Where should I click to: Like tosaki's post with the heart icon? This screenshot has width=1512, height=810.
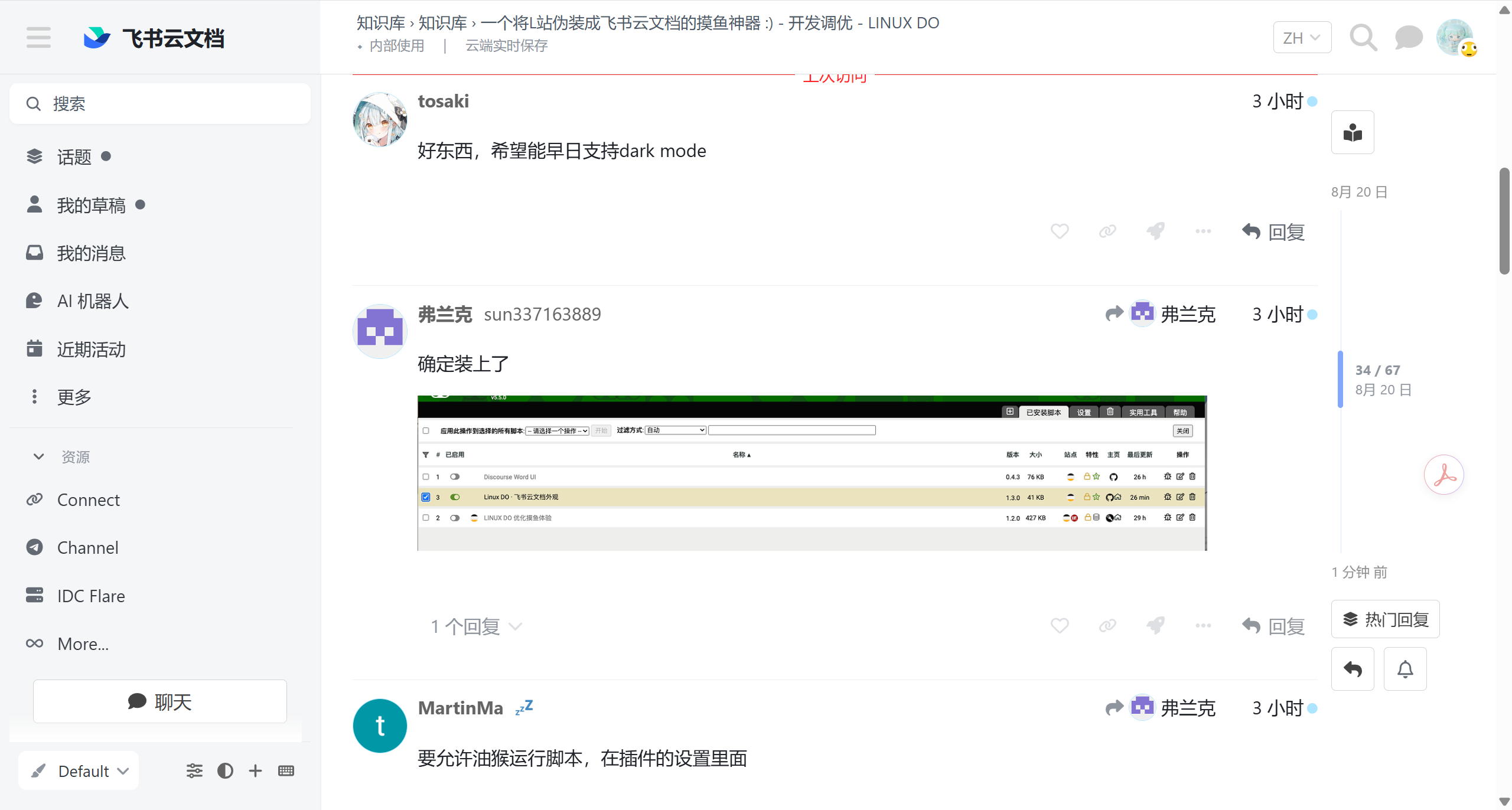[x=1060, y=231]
